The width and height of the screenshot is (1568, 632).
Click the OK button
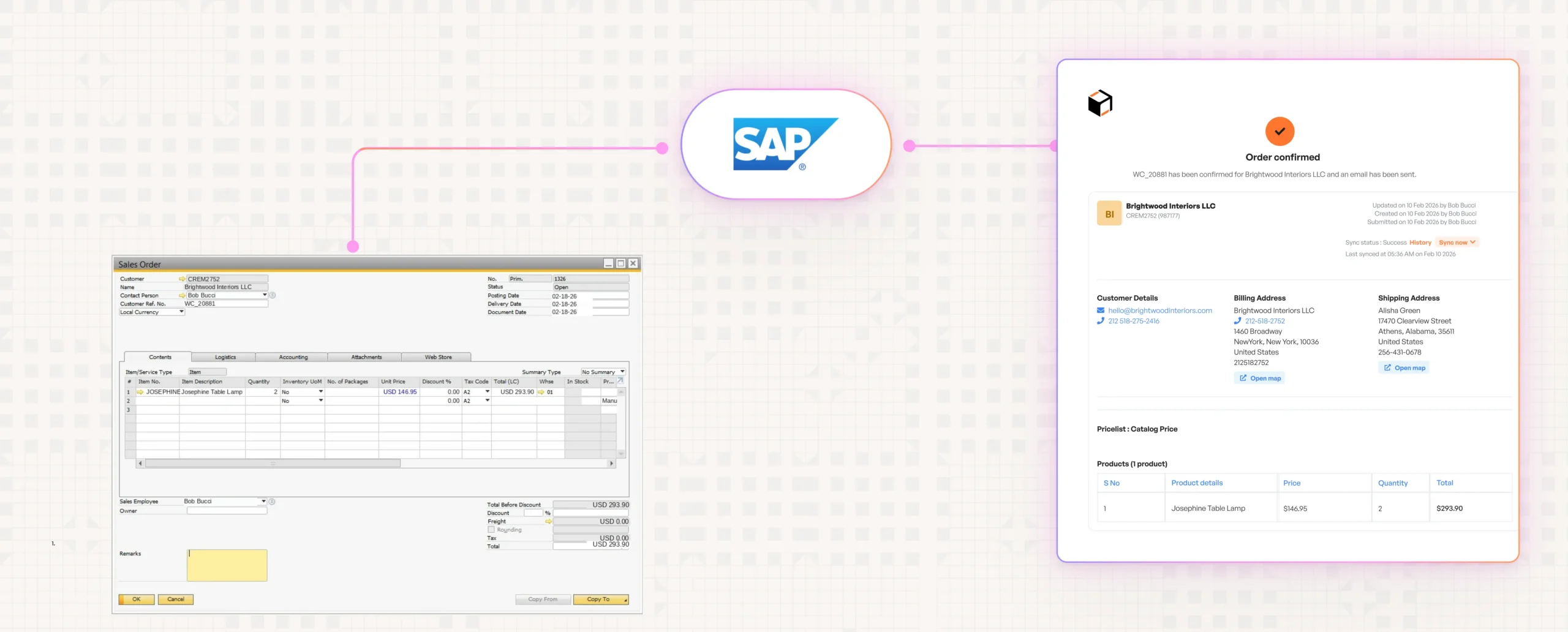tap(137, 600)
